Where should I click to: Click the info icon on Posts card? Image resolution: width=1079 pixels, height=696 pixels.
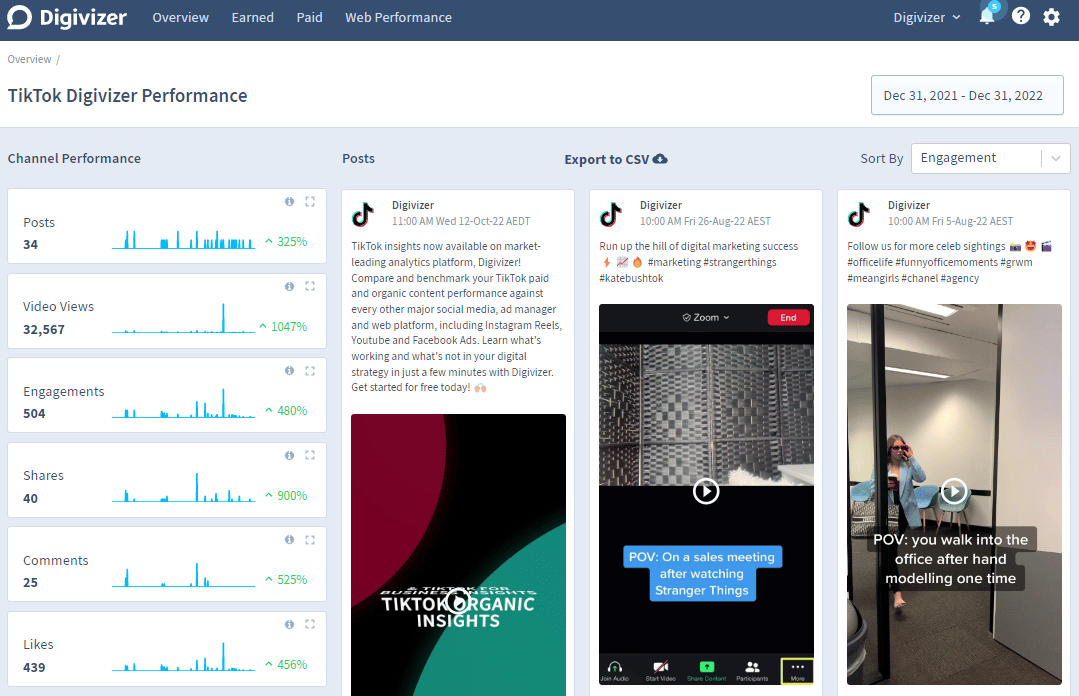click(290, 202)
